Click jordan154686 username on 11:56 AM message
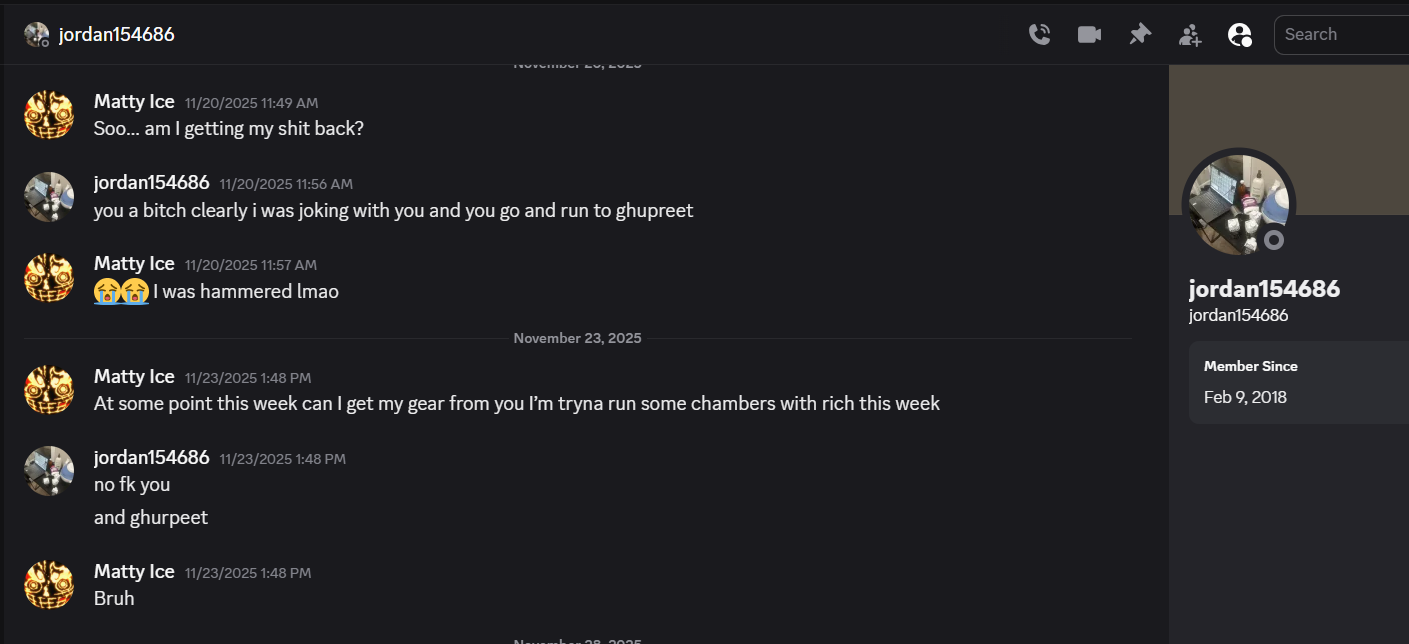Viewport: 1409px width, 644px height. point(151,183)
